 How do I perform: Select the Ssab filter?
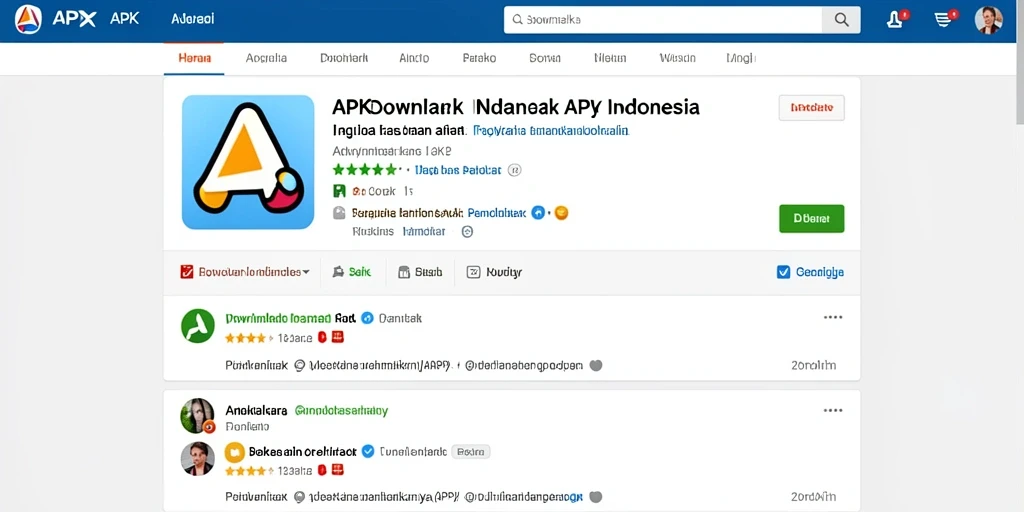point(420,272)
